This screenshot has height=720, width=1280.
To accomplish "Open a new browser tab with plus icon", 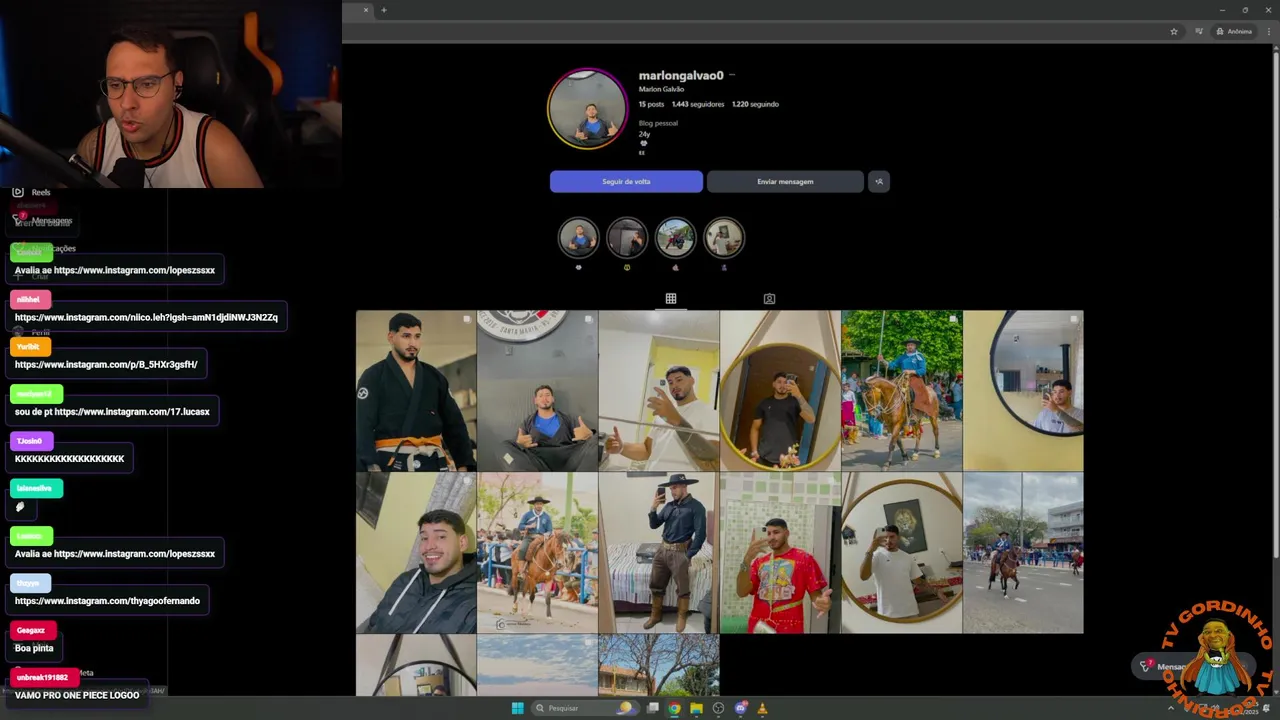I will [x=384, y=10].
